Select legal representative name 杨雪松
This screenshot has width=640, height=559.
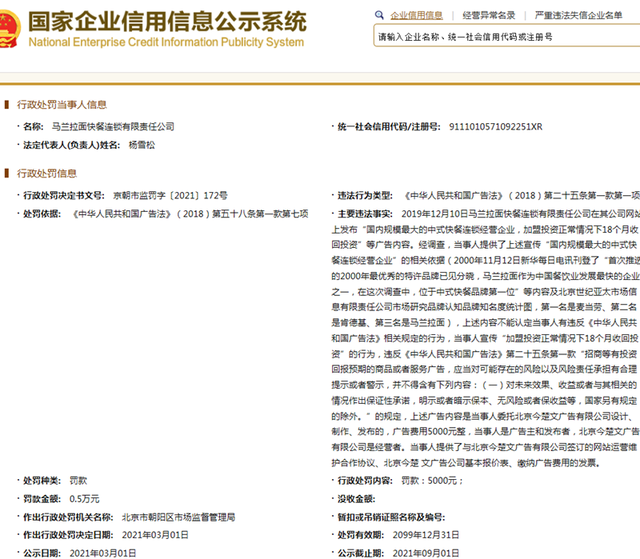pyautogui.click(x=142, y=145)
